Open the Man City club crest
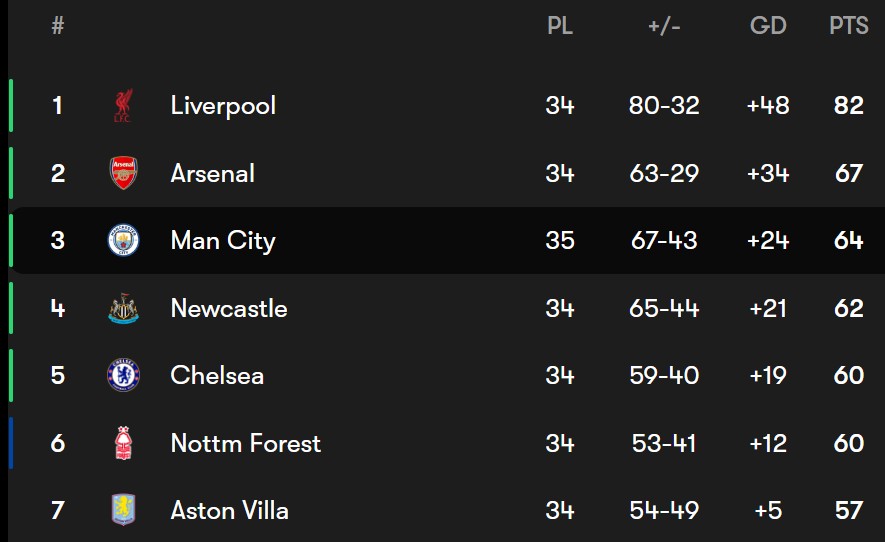Screen dimensions: 885x542 pyautogui.click(x=124, y=240)
